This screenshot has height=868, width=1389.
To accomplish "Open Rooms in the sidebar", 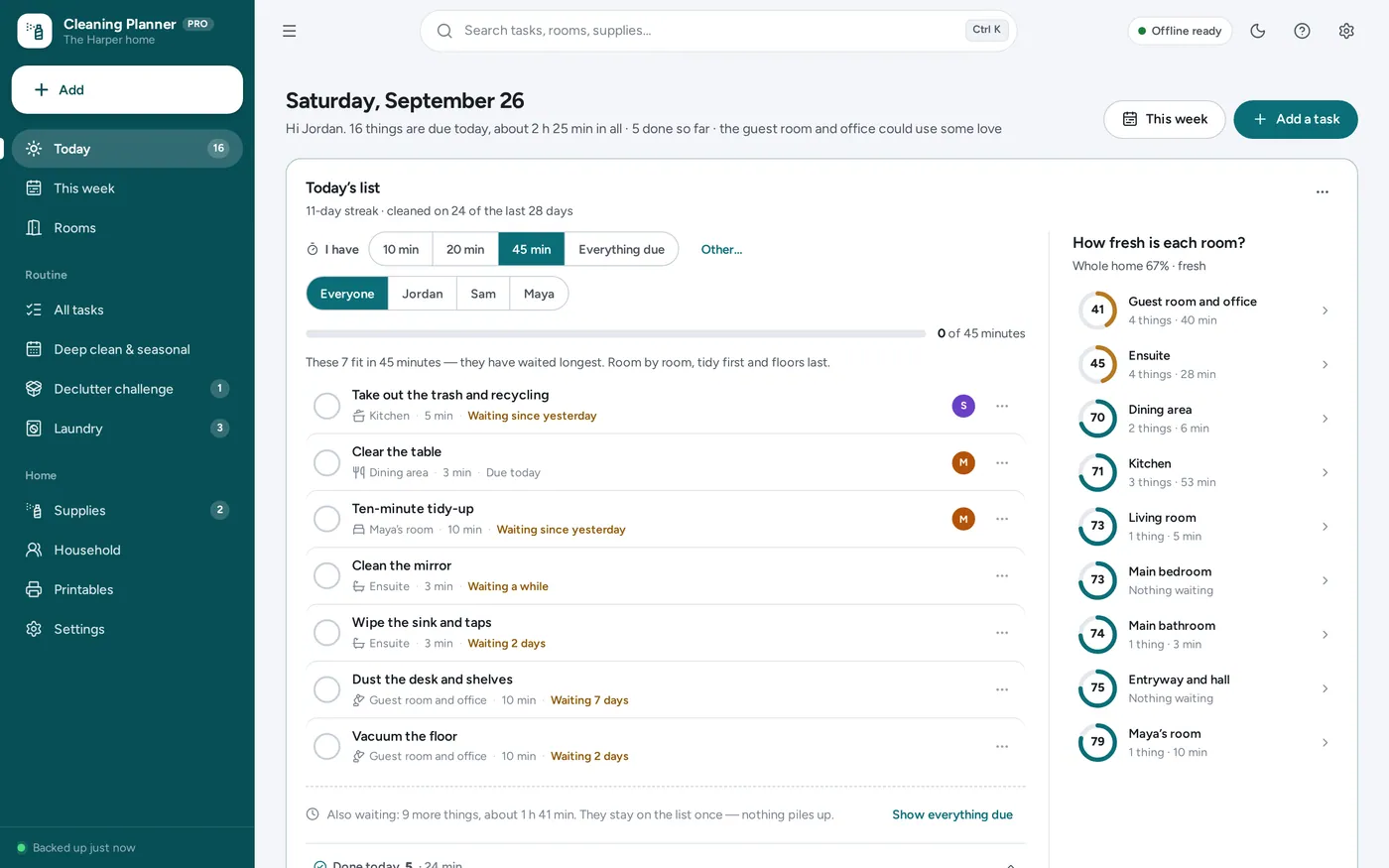I will (x=127, y=228).
